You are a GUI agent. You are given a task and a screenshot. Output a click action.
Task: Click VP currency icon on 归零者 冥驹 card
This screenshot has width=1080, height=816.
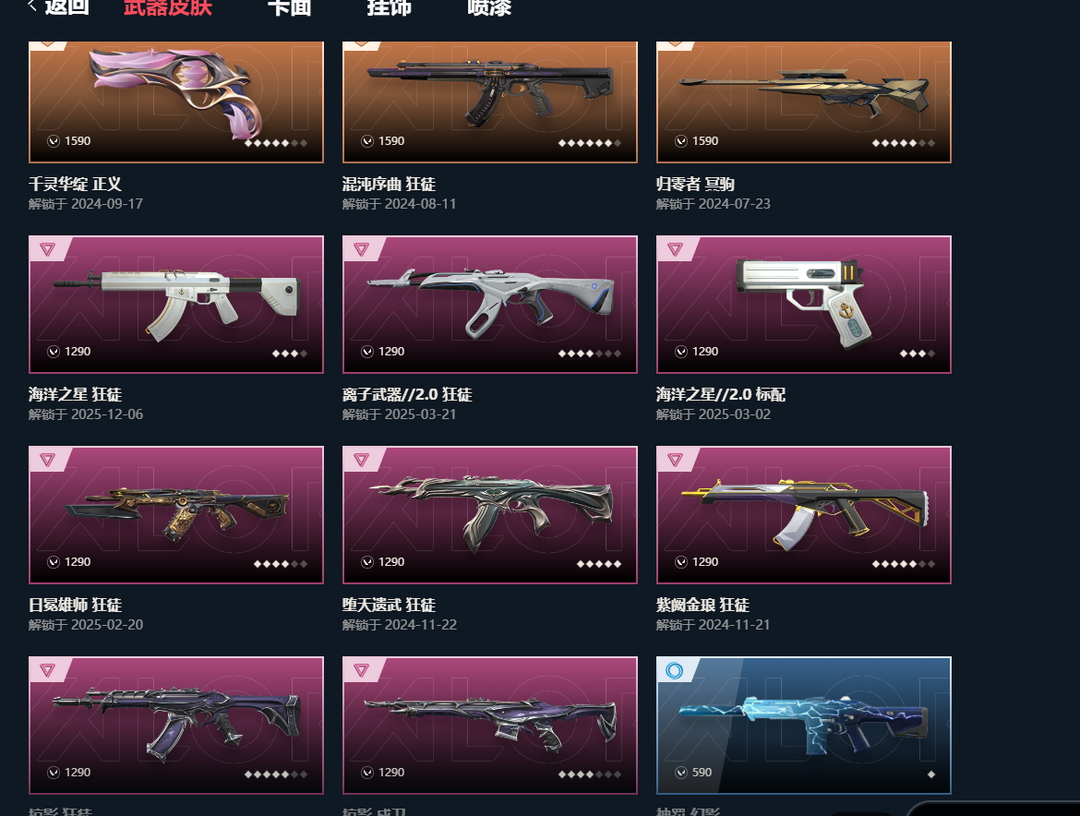[681, 141]
